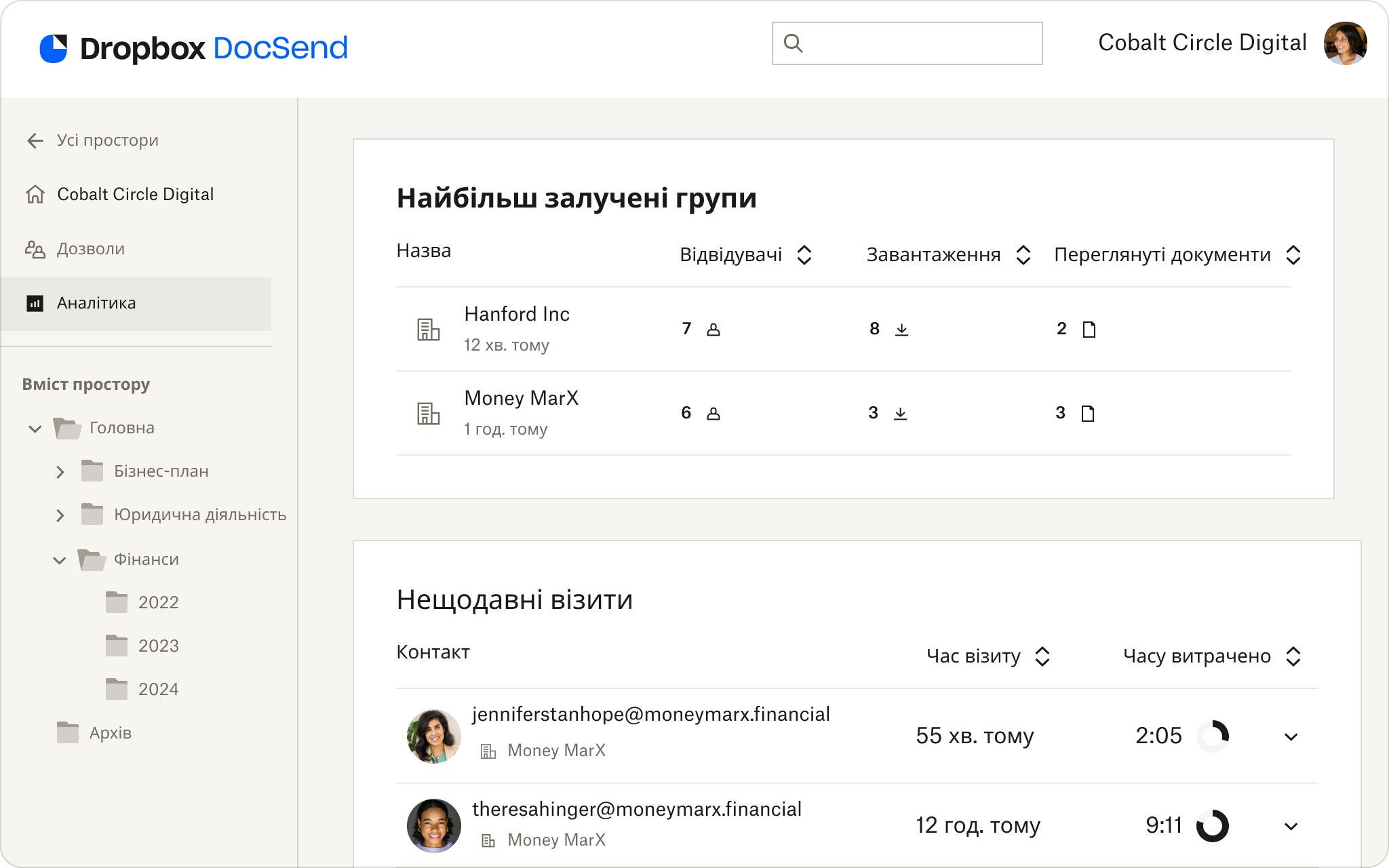The width and height of the screenshot is (1389, 868).
Task: Open the user profile avatar
Action: 1345,43
